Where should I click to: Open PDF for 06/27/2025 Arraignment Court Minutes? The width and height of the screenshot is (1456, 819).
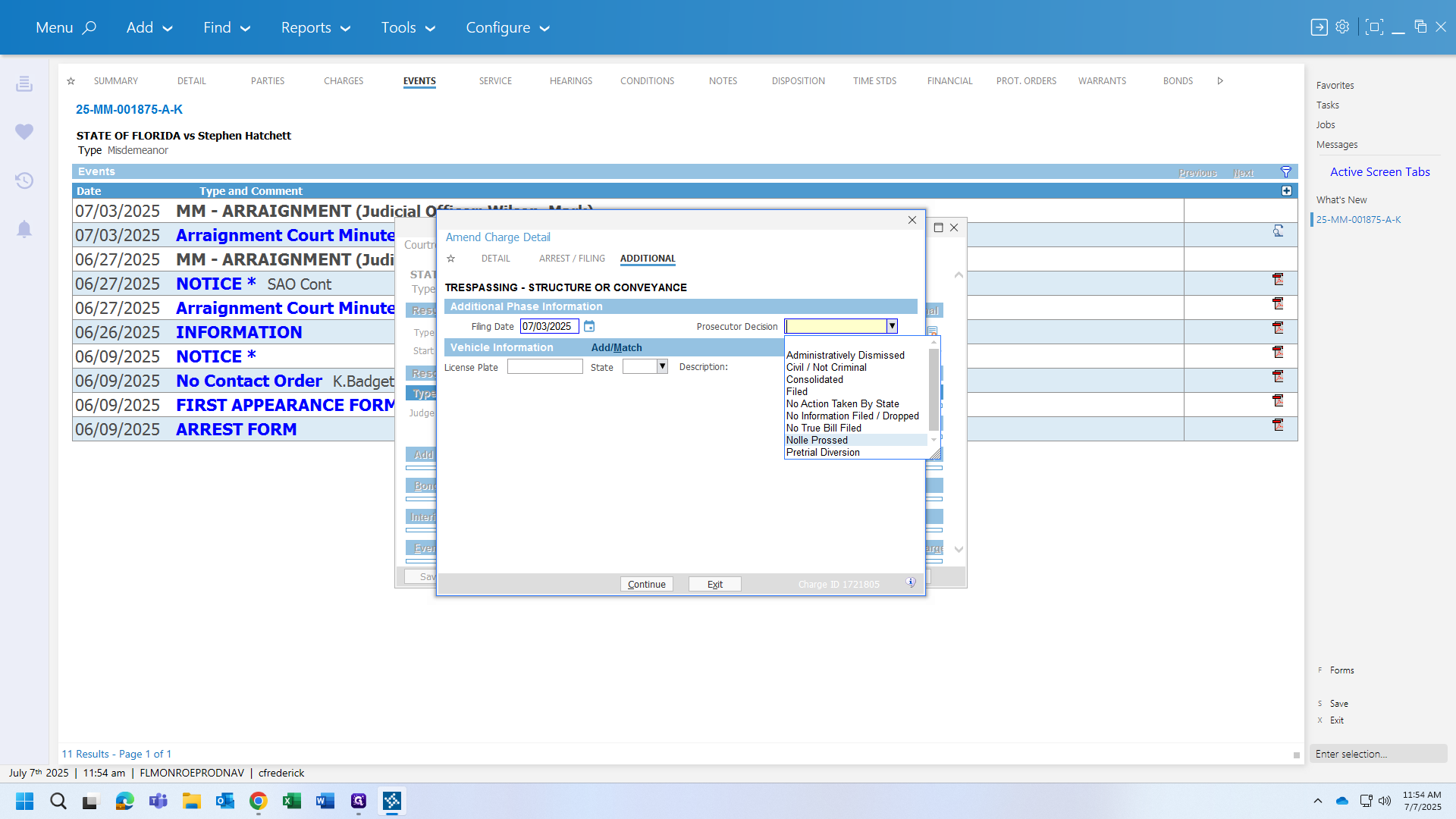(x=1278, y=304)
